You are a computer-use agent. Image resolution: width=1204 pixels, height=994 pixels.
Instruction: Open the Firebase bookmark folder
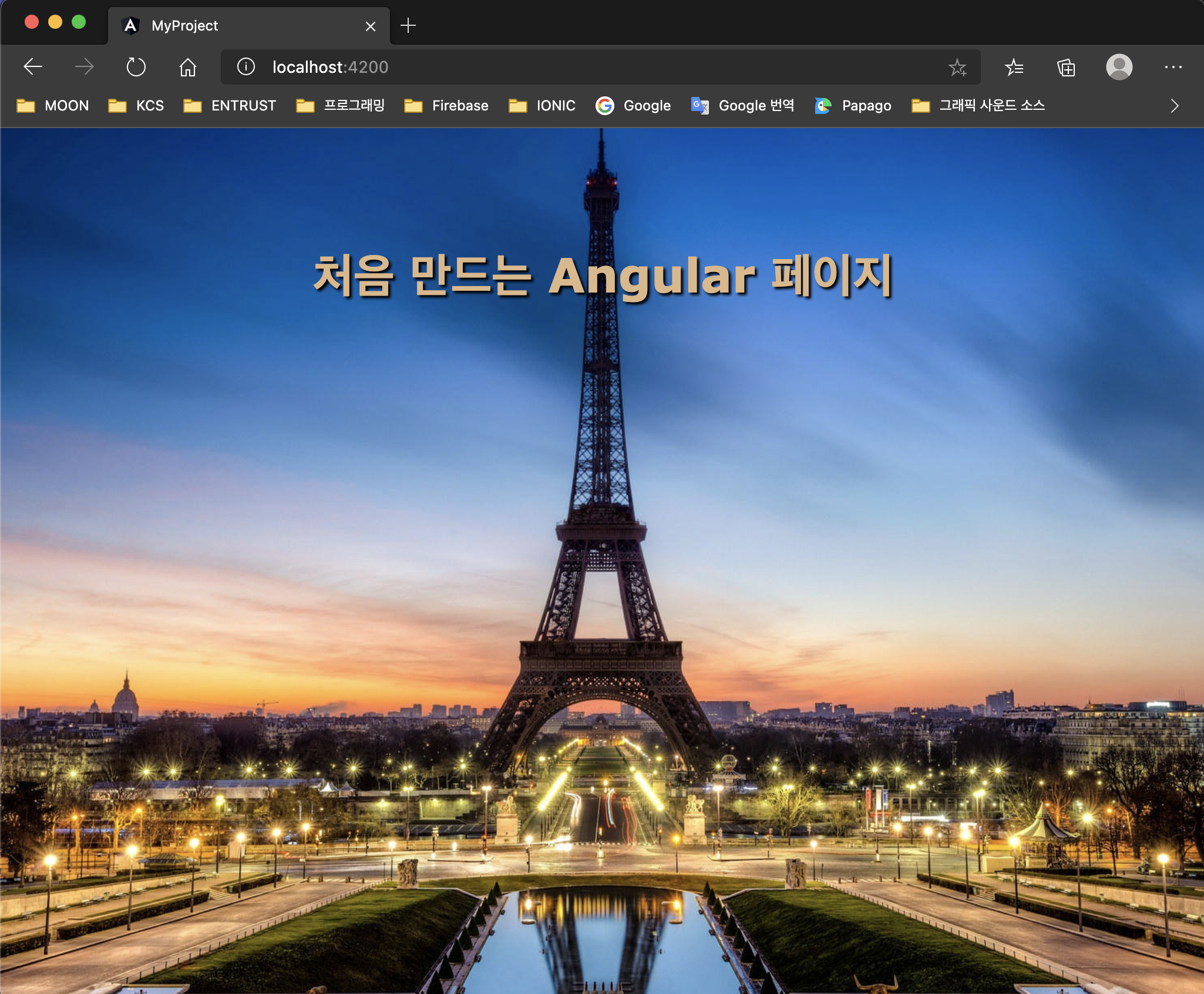(x=446, y=106)
